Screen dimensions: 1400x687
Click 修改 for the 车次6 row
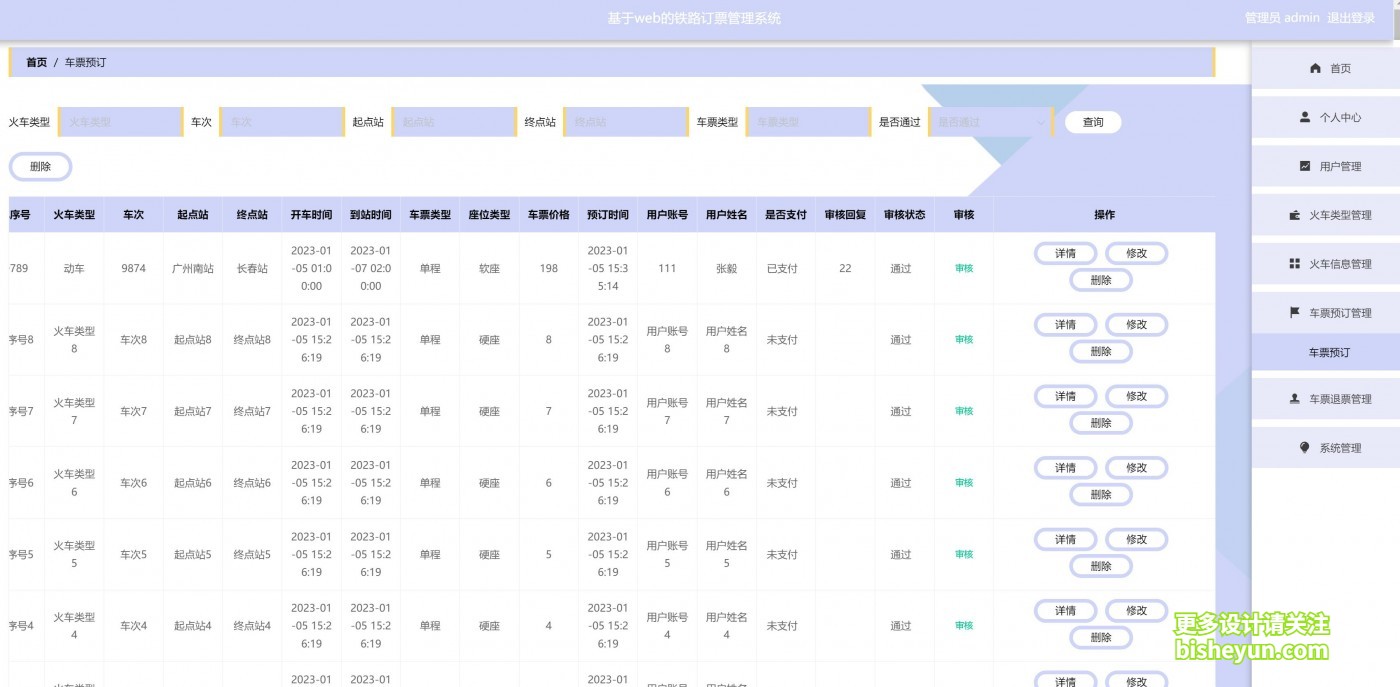pos(1136,468)
